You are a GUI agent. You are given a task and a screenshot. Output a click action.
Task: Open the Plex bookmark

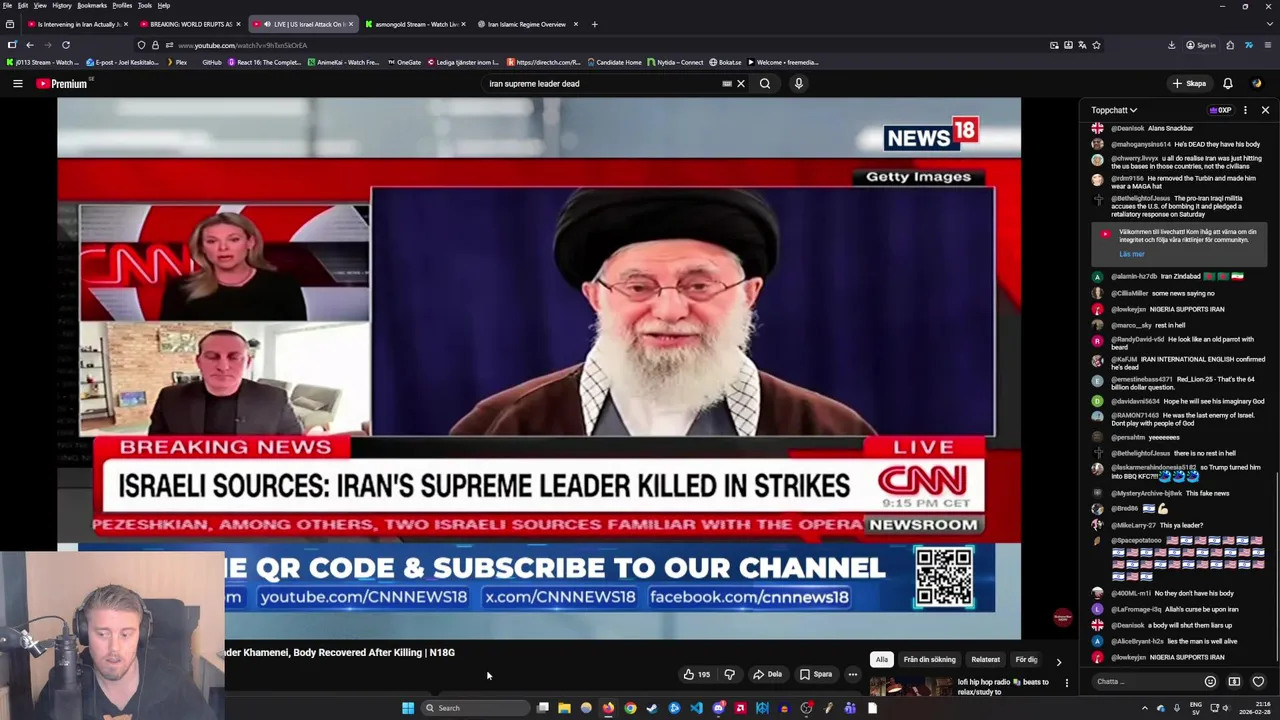[x=176, y=62]
